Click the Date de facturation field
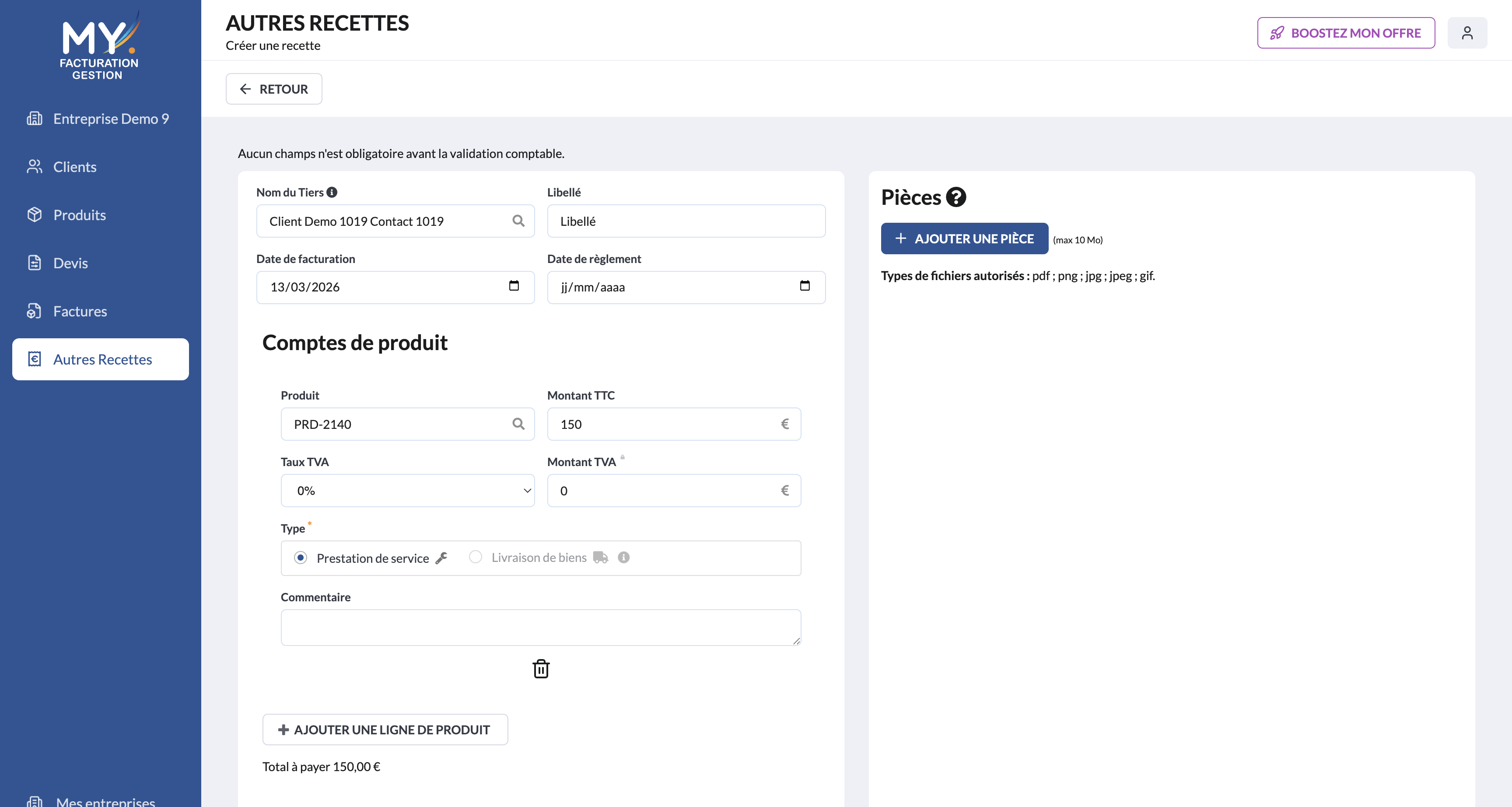The height and width of the screenshot is (807, 1512). click(395, 287)
